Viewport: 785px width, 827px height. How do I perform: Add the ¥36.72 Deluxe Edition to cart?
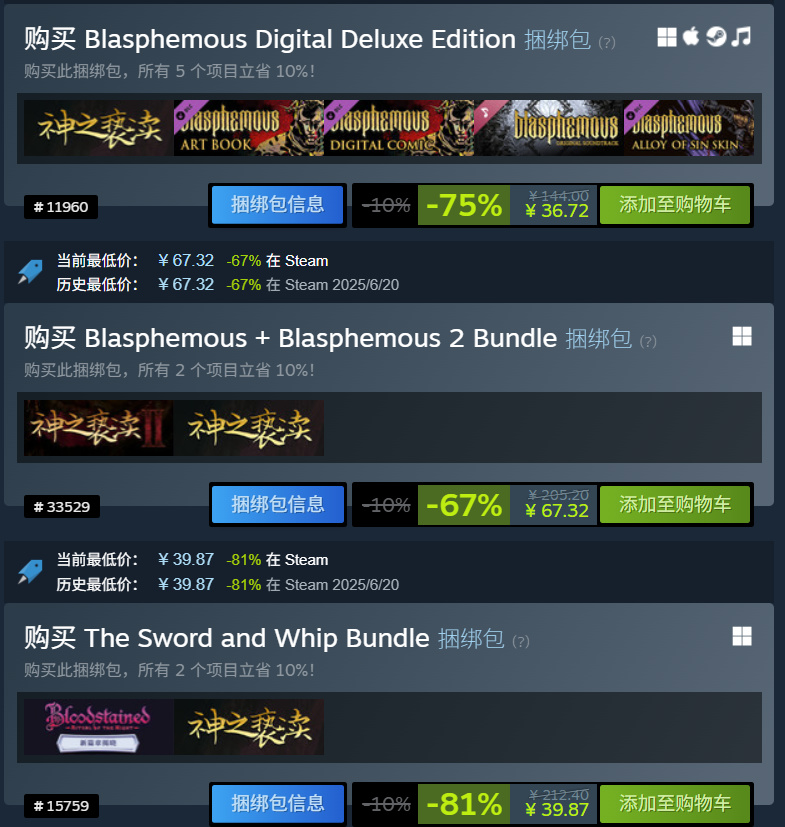point(675,205)
